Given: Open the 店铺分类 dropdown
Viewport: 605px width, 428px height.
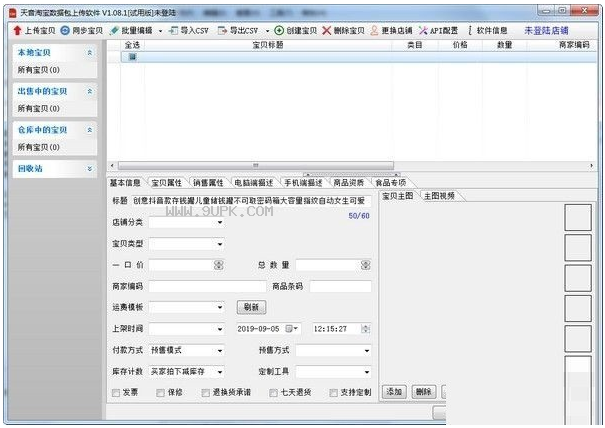Looking at the screenshot, I should 187,222.
